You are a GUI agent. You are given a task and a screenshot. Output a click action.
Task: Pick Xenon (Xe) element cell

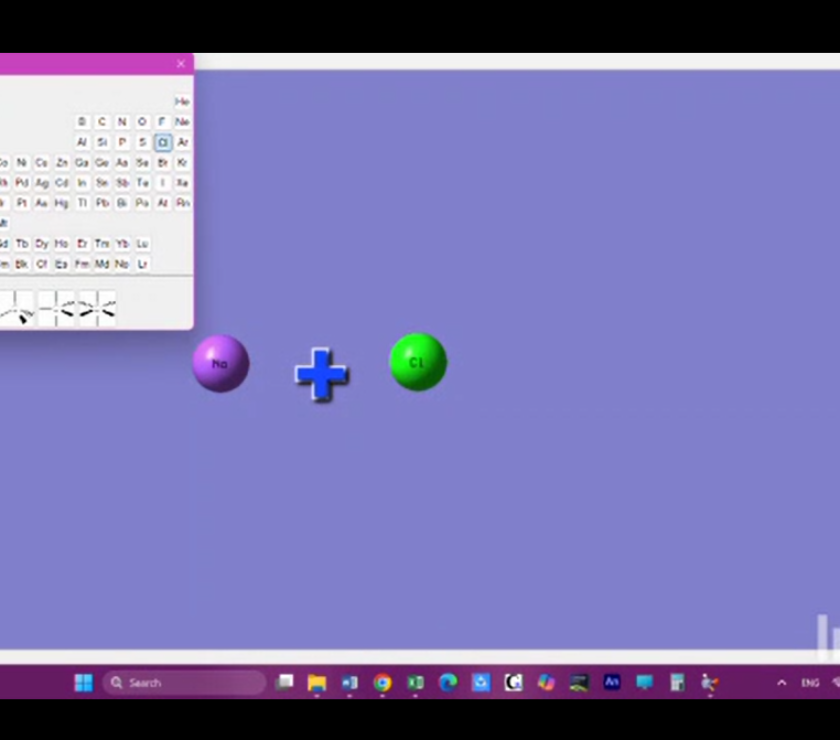point(183,183)
